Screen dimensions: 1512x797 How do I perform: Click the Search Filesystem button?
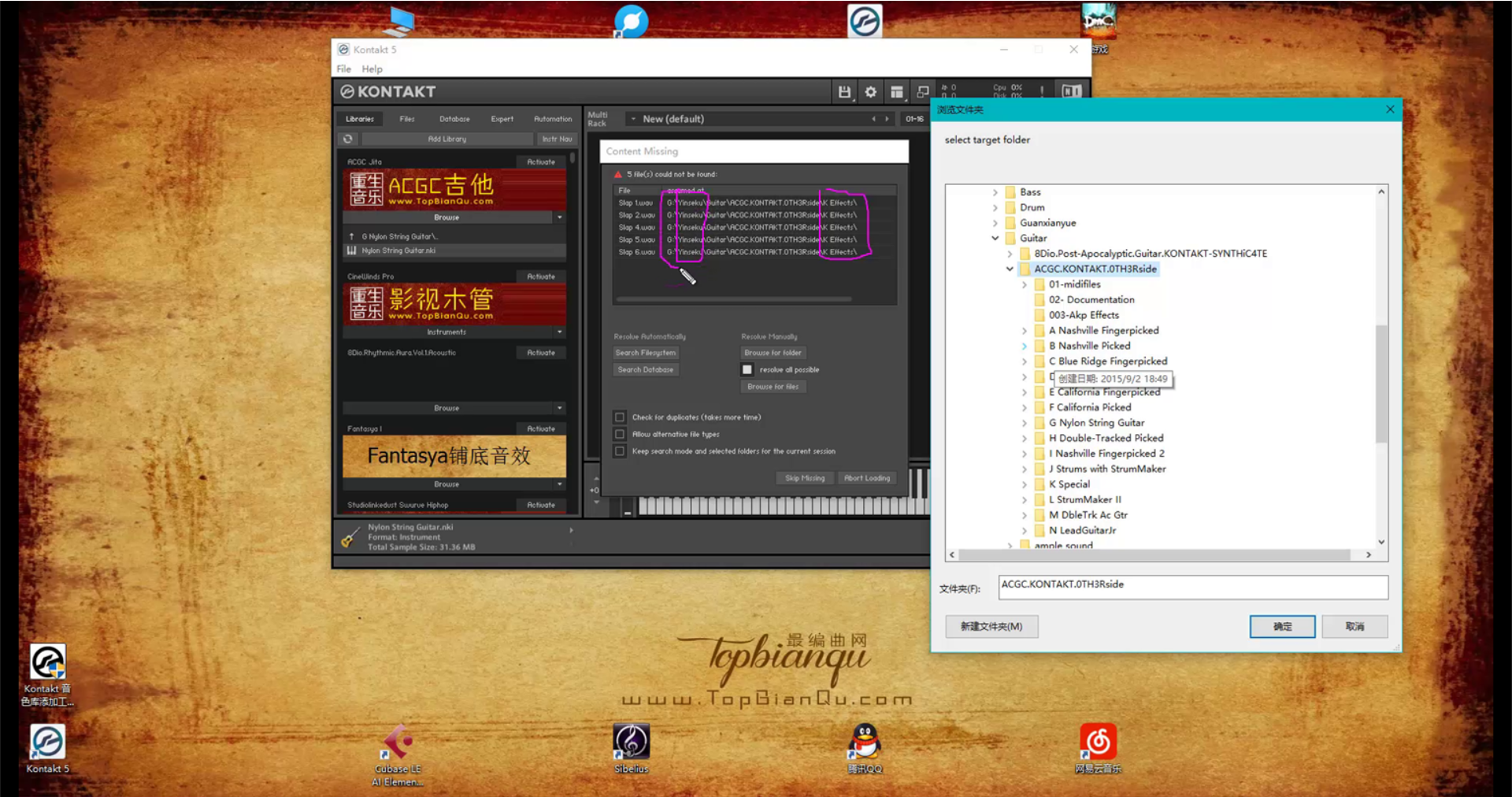pyautogui.click(x=646, y=353)
